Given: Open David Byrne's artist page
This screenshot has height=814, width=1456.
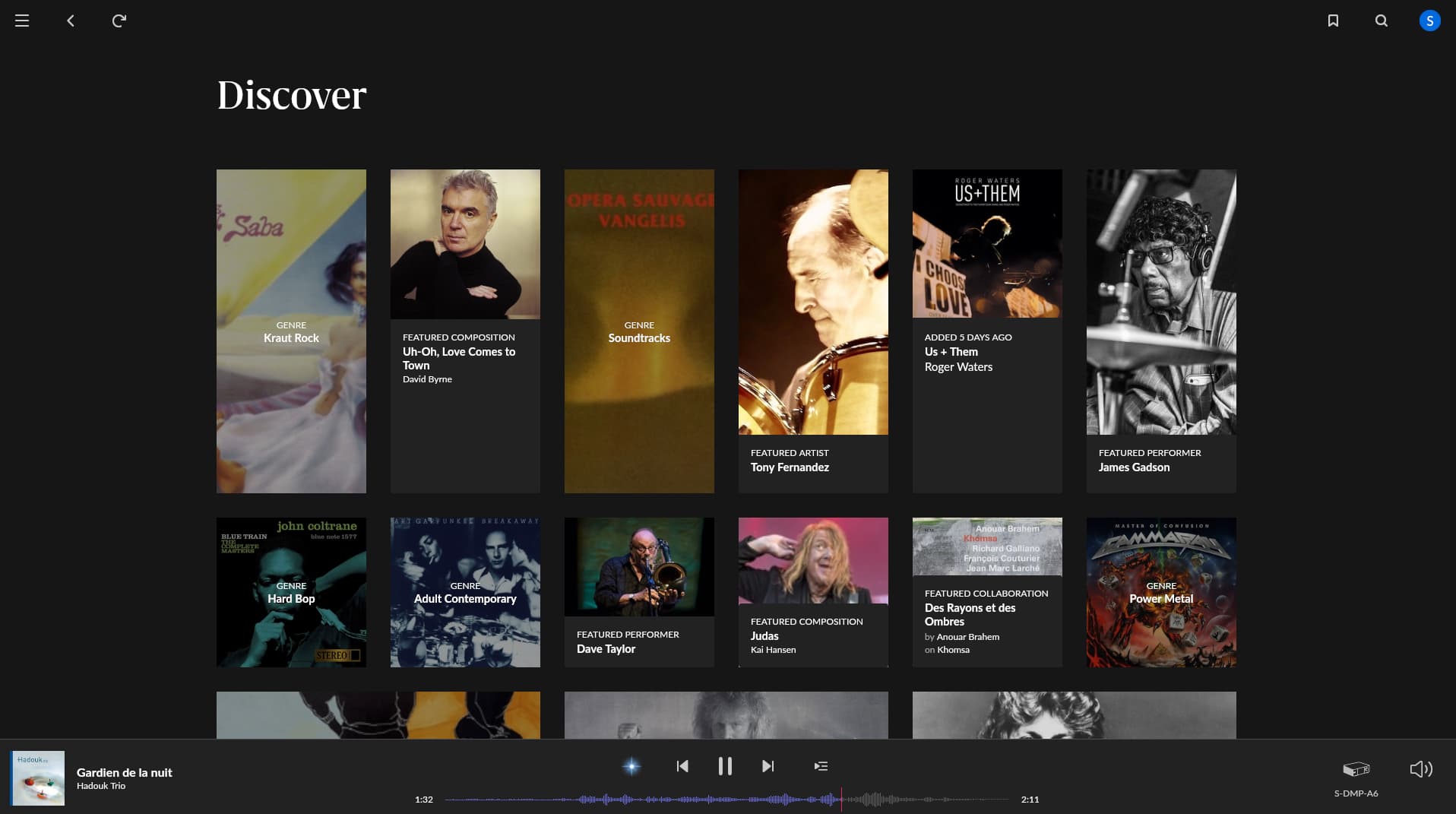Looking at the screenshot, I should click(427, 379).
